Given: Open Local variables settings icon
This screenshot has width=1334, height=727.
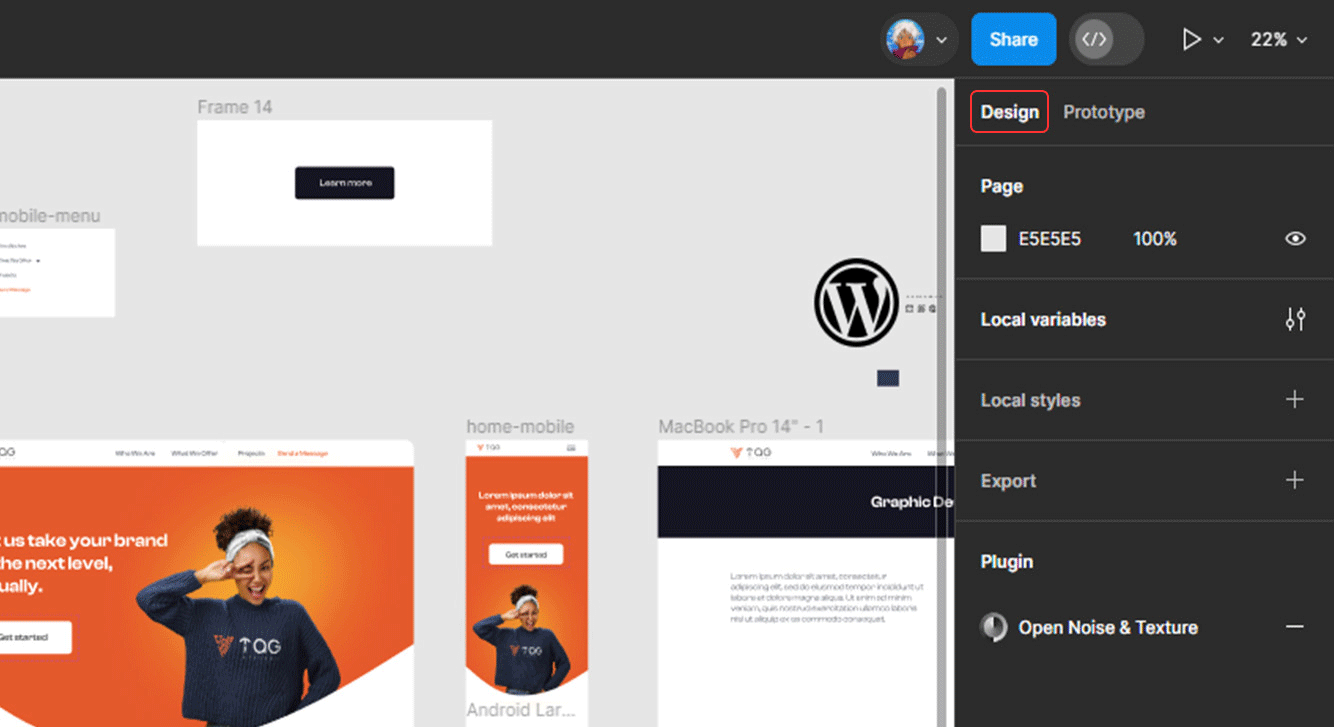Looking at the screenshot, I should pos(1295,320).
